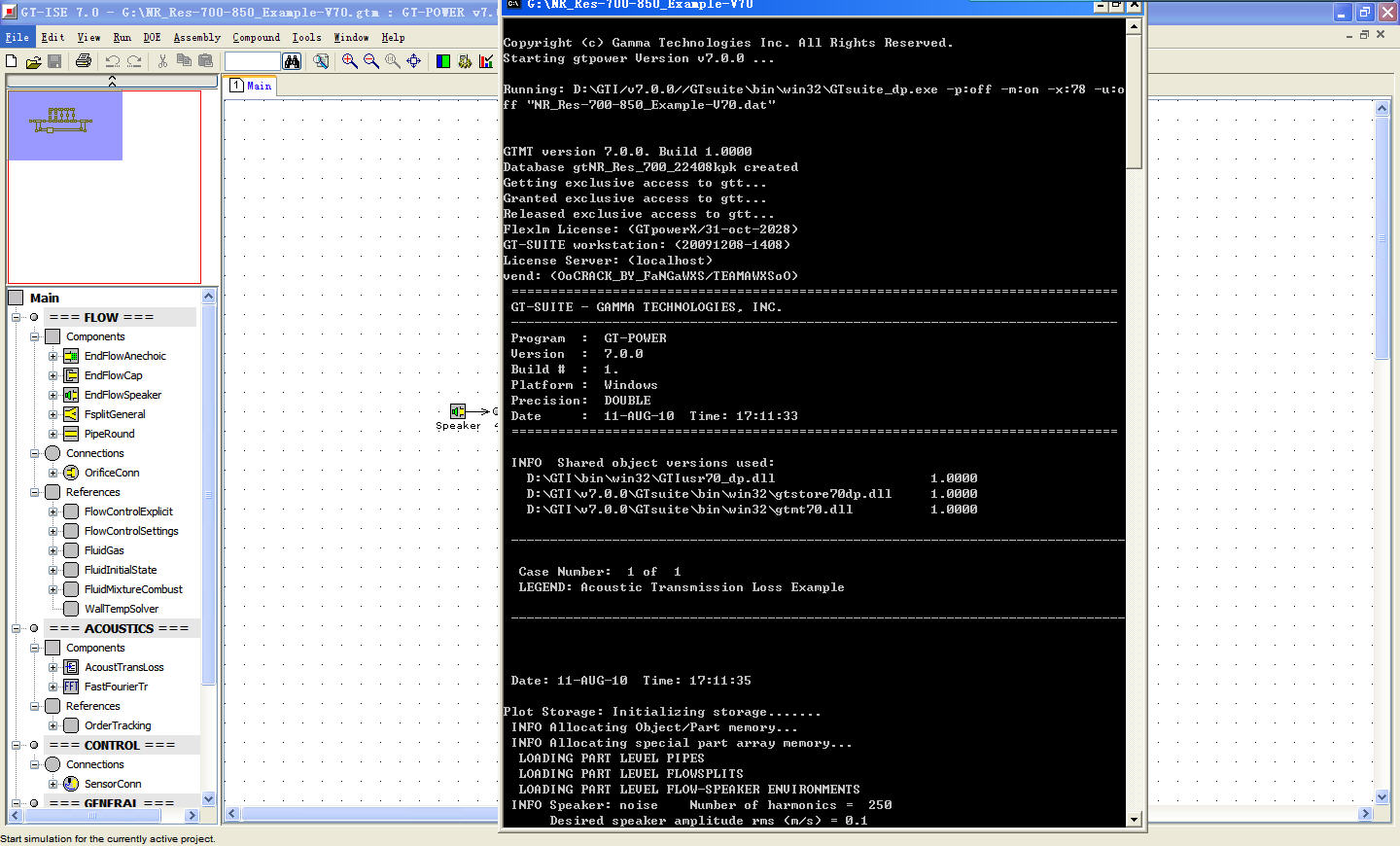Click the model overview thumbnail
Image resolution: width=1400 pixels, height=846 pixels.
65,124
